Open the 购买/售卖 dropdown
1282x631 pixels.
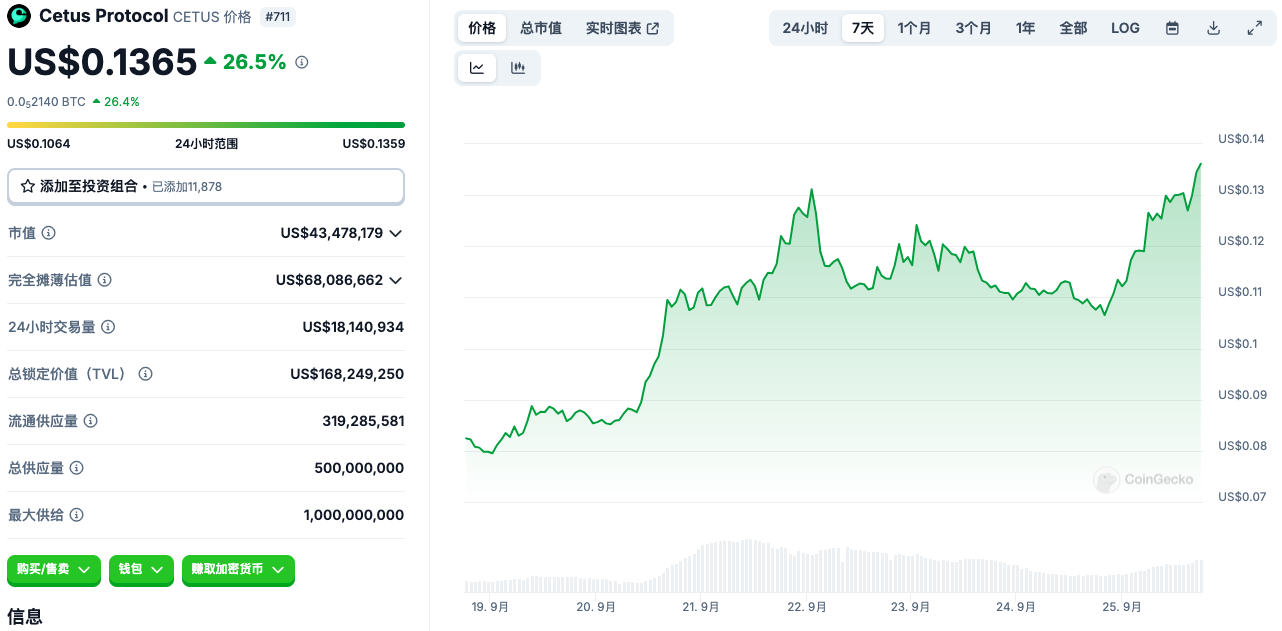(x=54, y=569)
